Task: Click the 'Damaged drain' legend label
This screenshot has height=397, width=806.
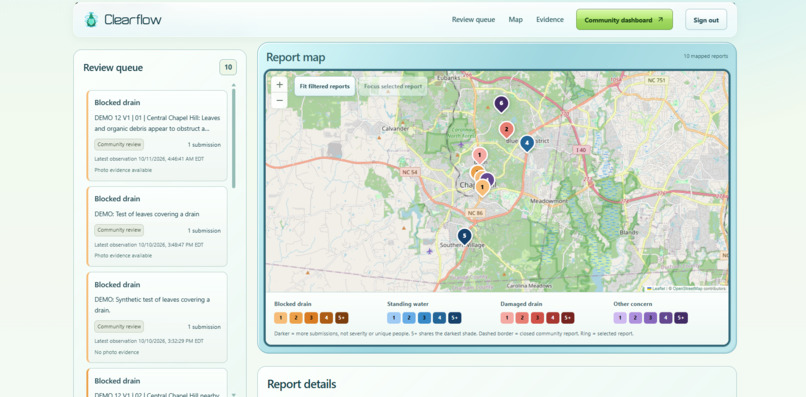Action: [x=521, y=304]
